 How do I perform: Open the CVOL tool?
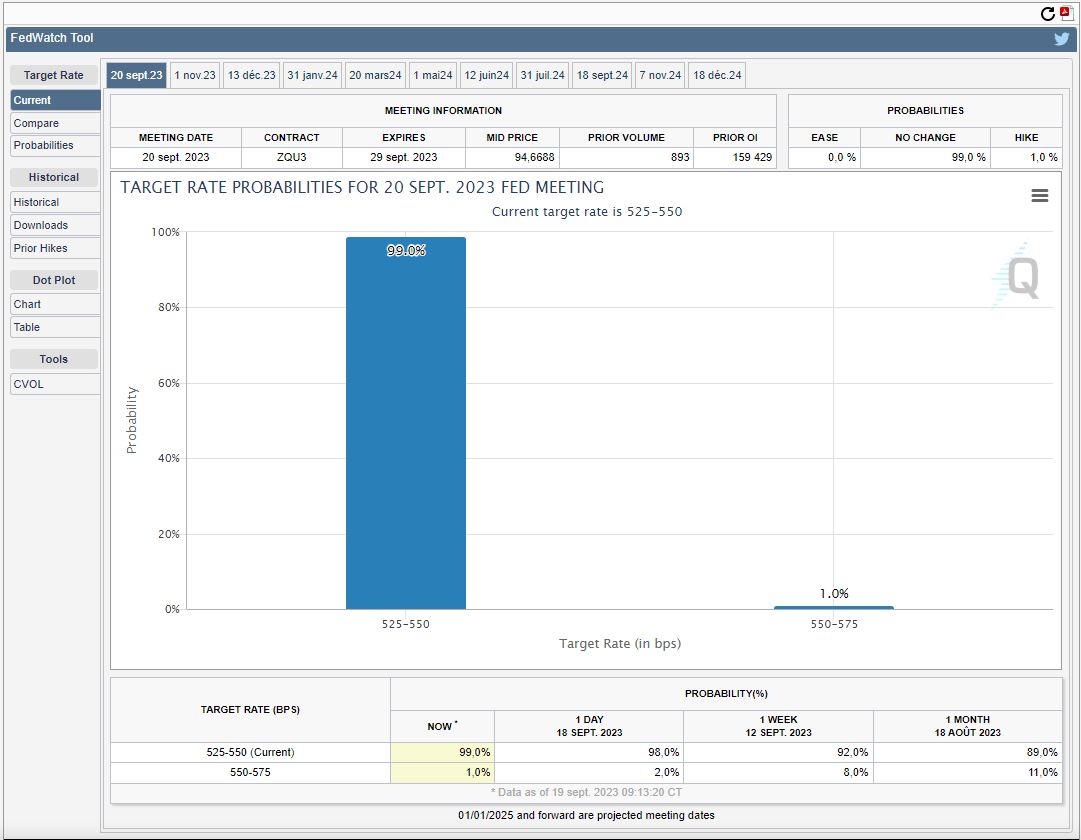[x=55, y=384]
